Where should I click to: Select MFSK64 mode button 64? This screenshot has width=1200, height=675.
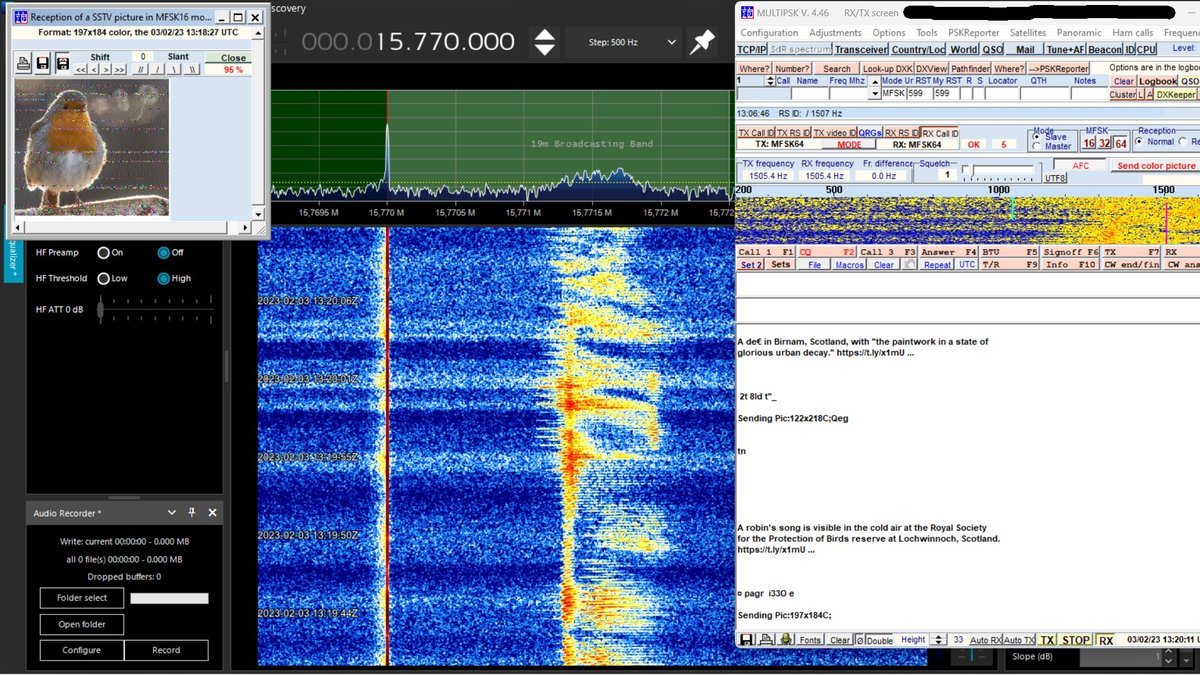(1121, 143)
